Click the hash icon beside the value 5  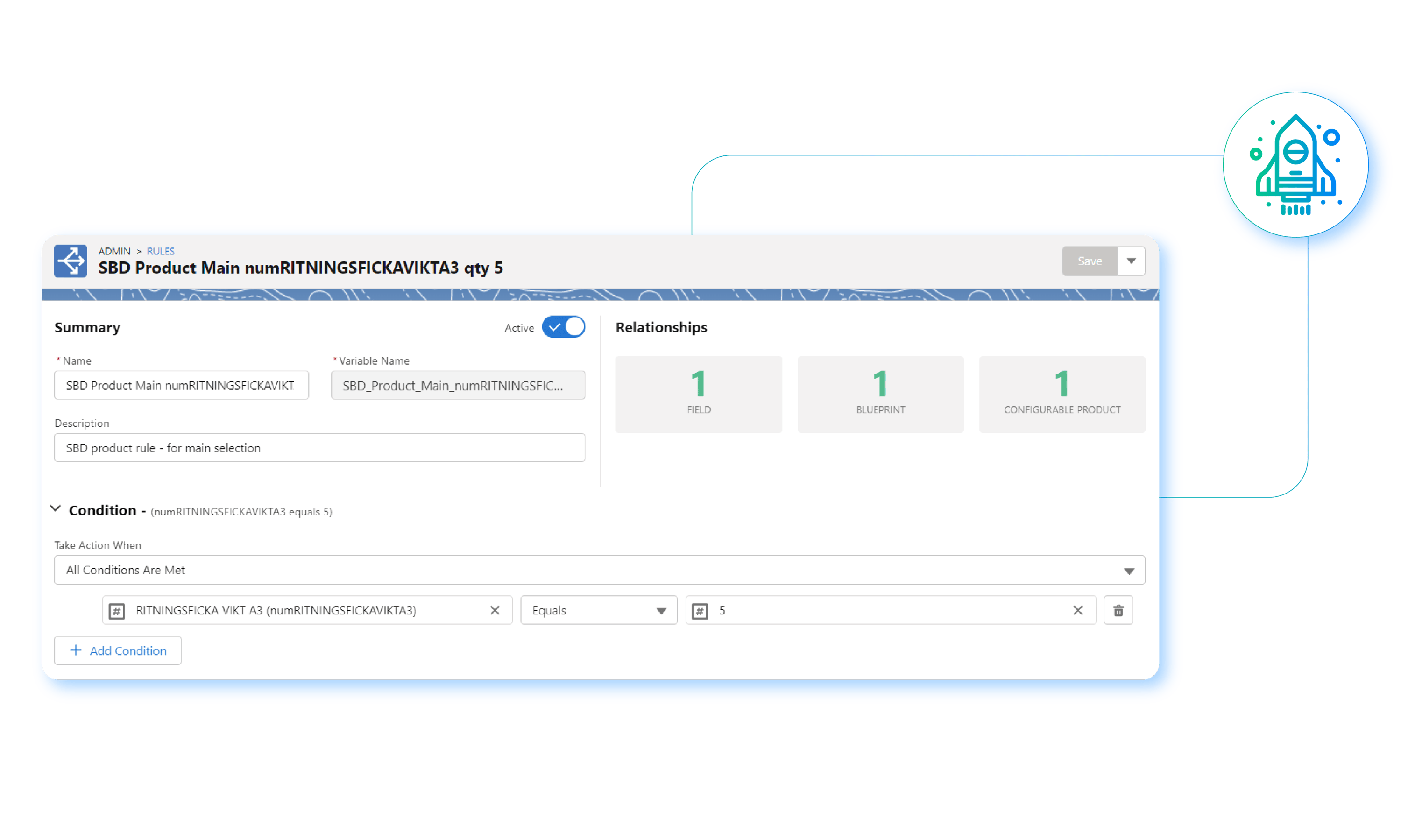coord(701,611)
